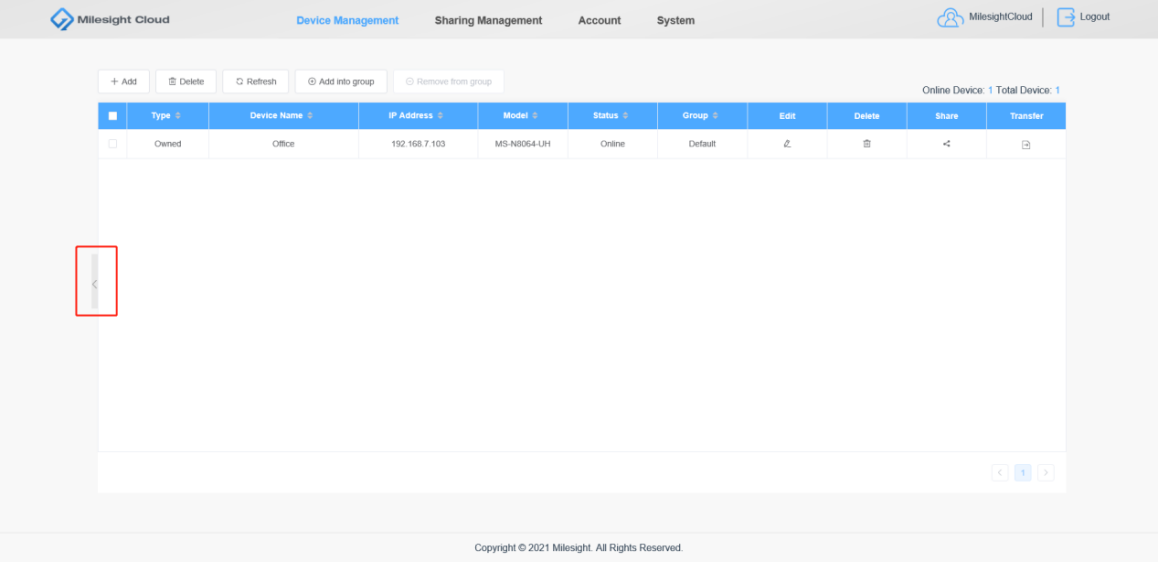Go to the System tab

coord(676,21)
